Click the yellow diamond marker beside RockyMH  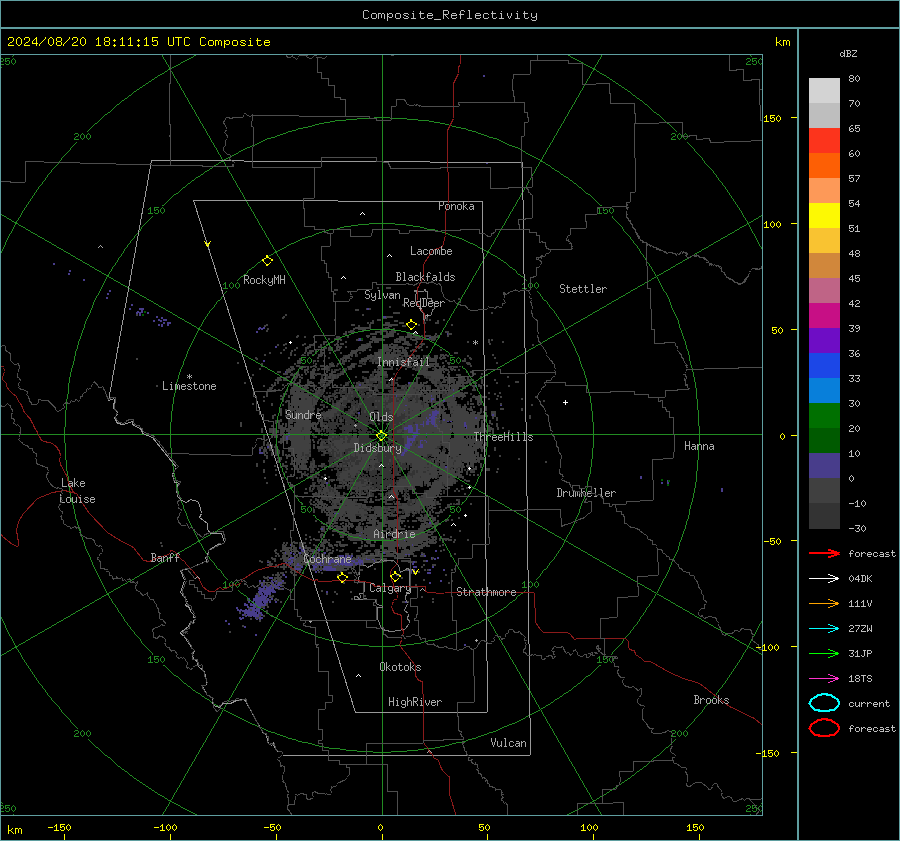point(267,261)
